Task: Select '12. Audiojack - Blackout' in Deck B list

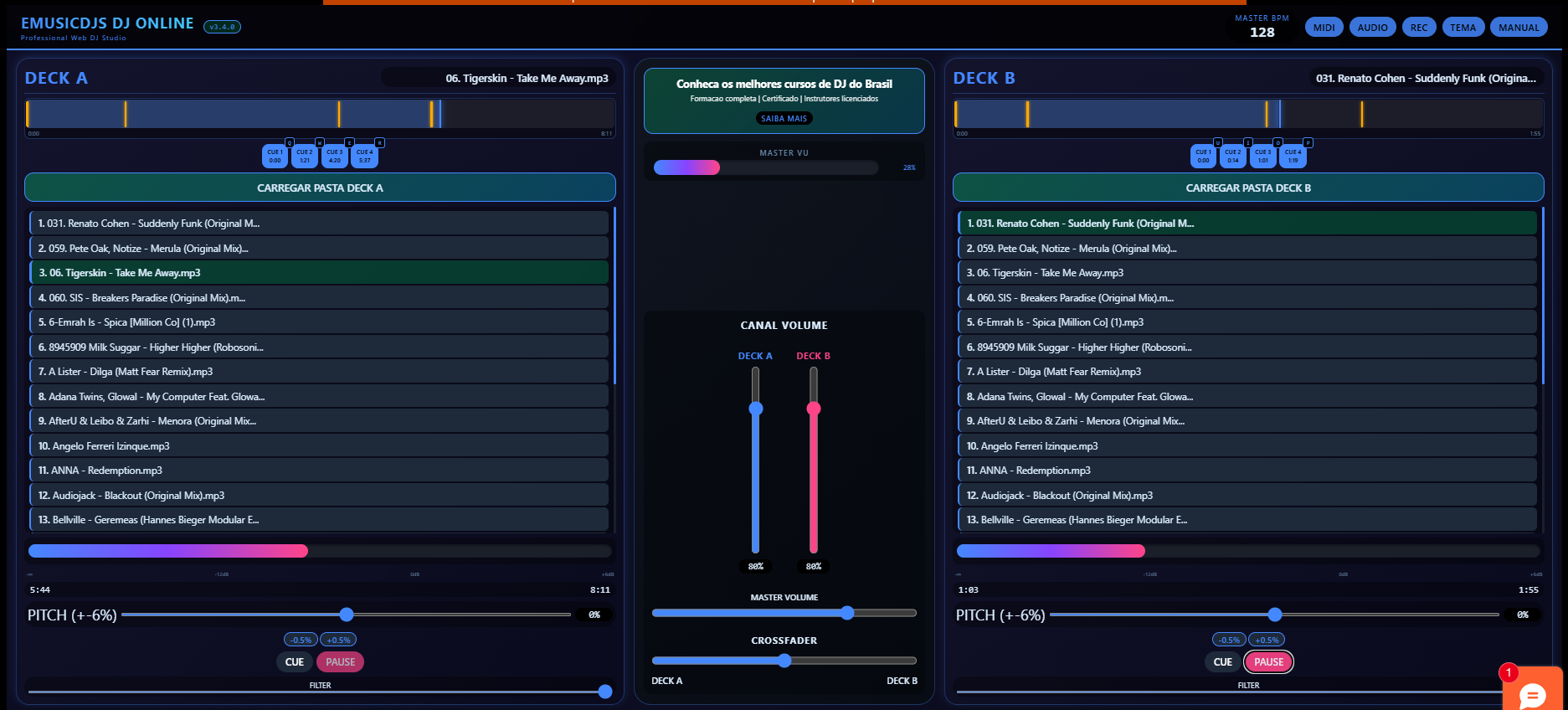Action: 1247,496
